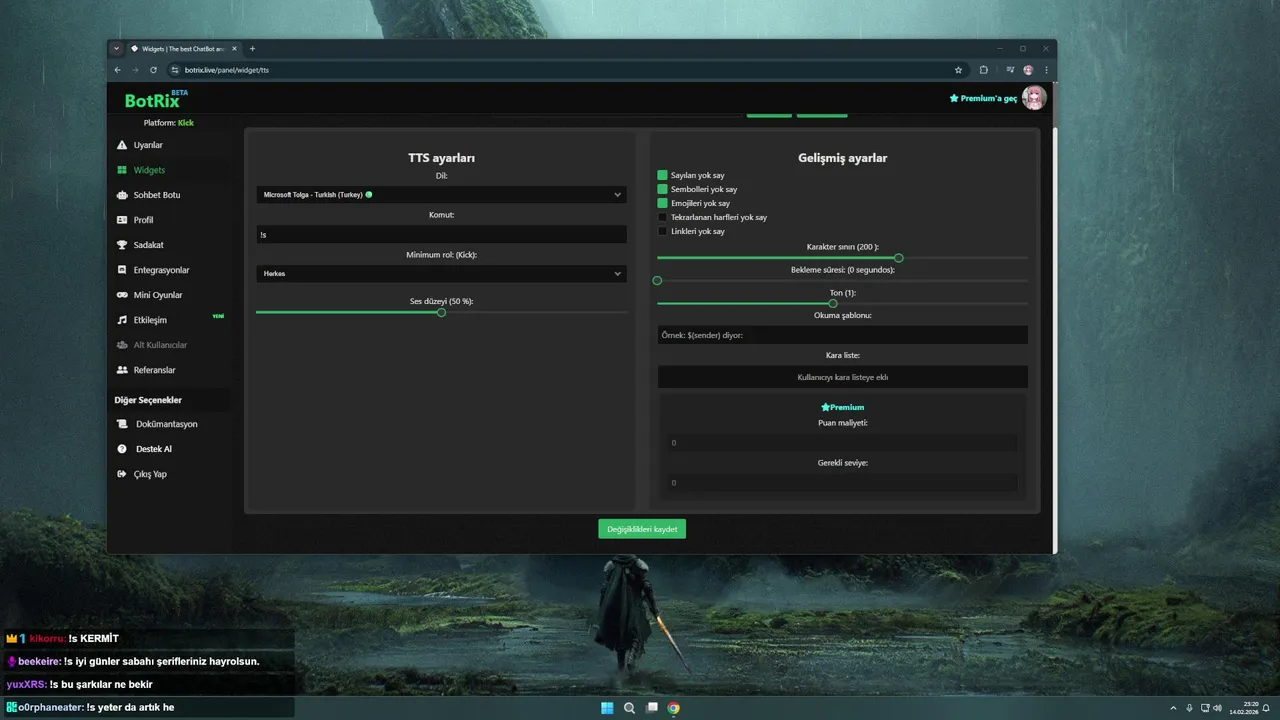
Task: Select the Widgets browser tab
Action: [x=183, y=48]
